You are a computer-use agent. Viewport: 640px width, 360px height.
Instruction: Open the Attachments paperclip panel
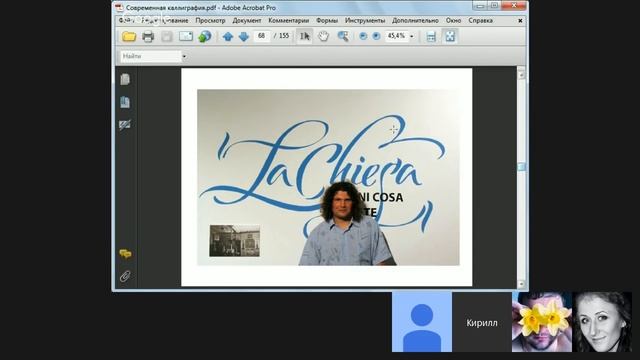pos(125,276)
